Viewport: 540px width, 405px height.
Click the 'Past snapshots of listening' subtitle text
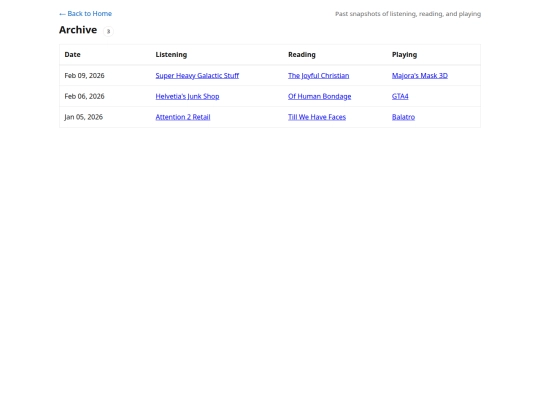coord(408,14)
